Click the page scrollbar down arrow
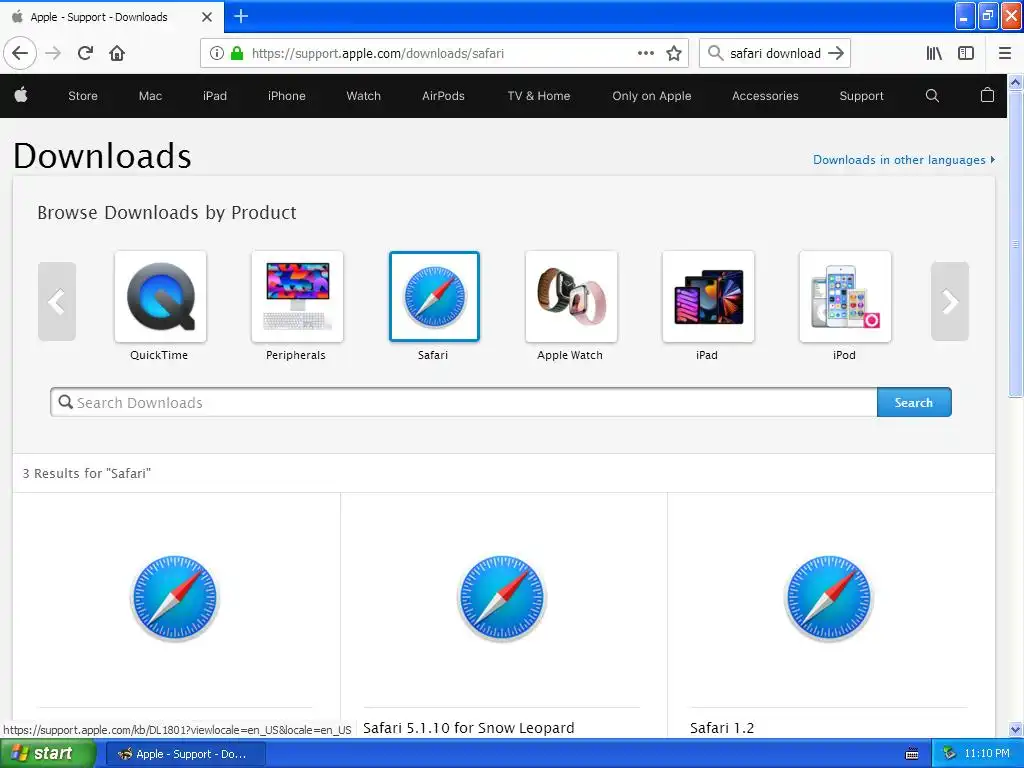 pyautogui.click(x=1016, y=729)
